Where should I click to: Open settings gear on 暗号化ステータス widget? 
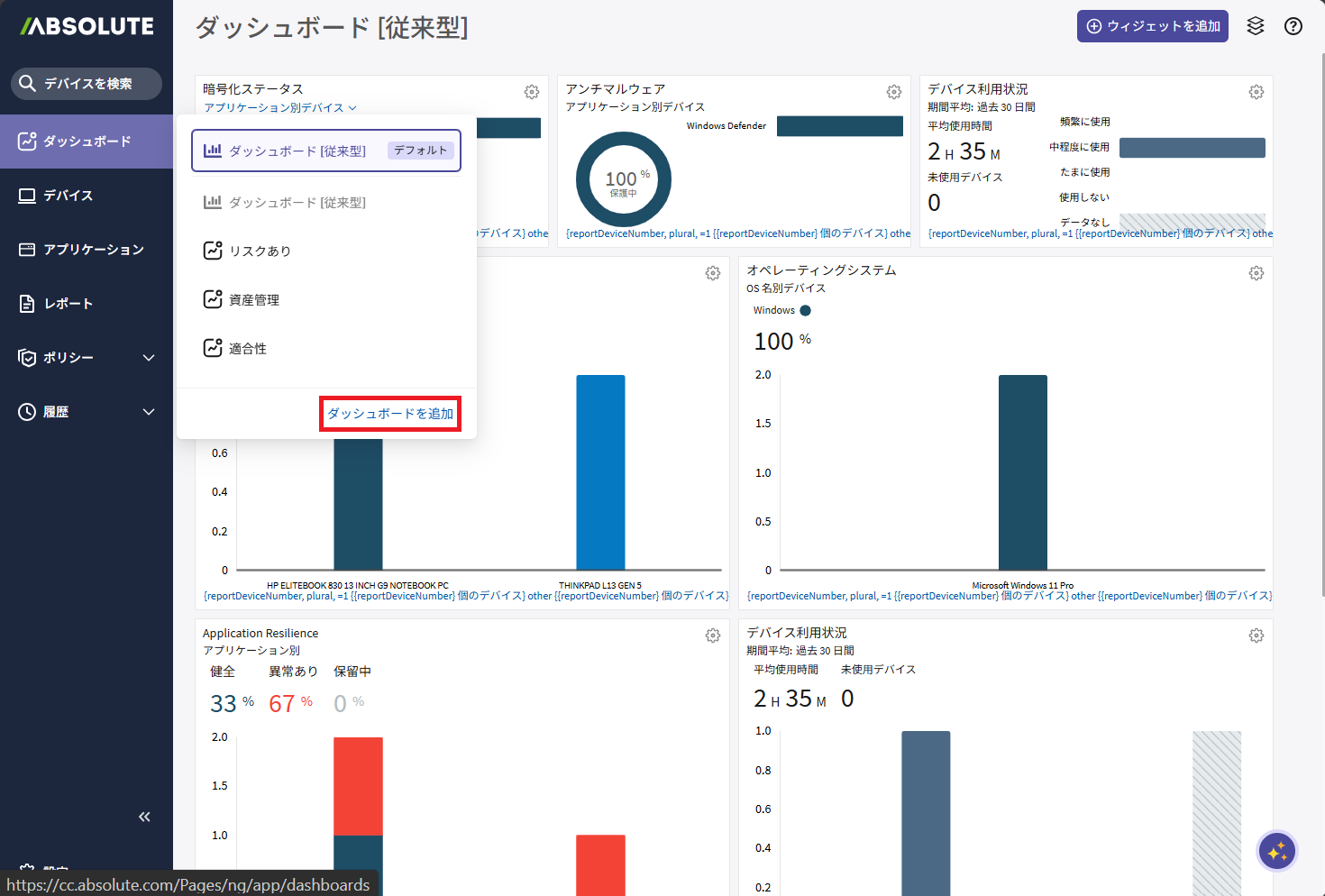532,92
